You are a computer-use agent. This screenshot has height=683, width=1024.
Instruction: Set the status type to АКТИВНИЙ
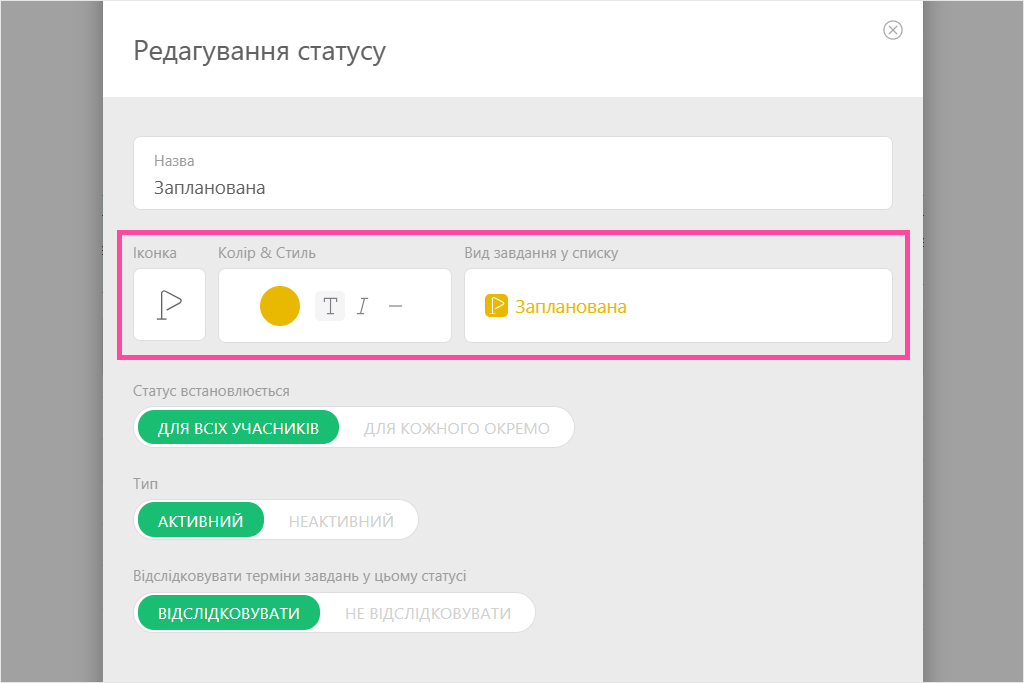[x=200, y=521]
